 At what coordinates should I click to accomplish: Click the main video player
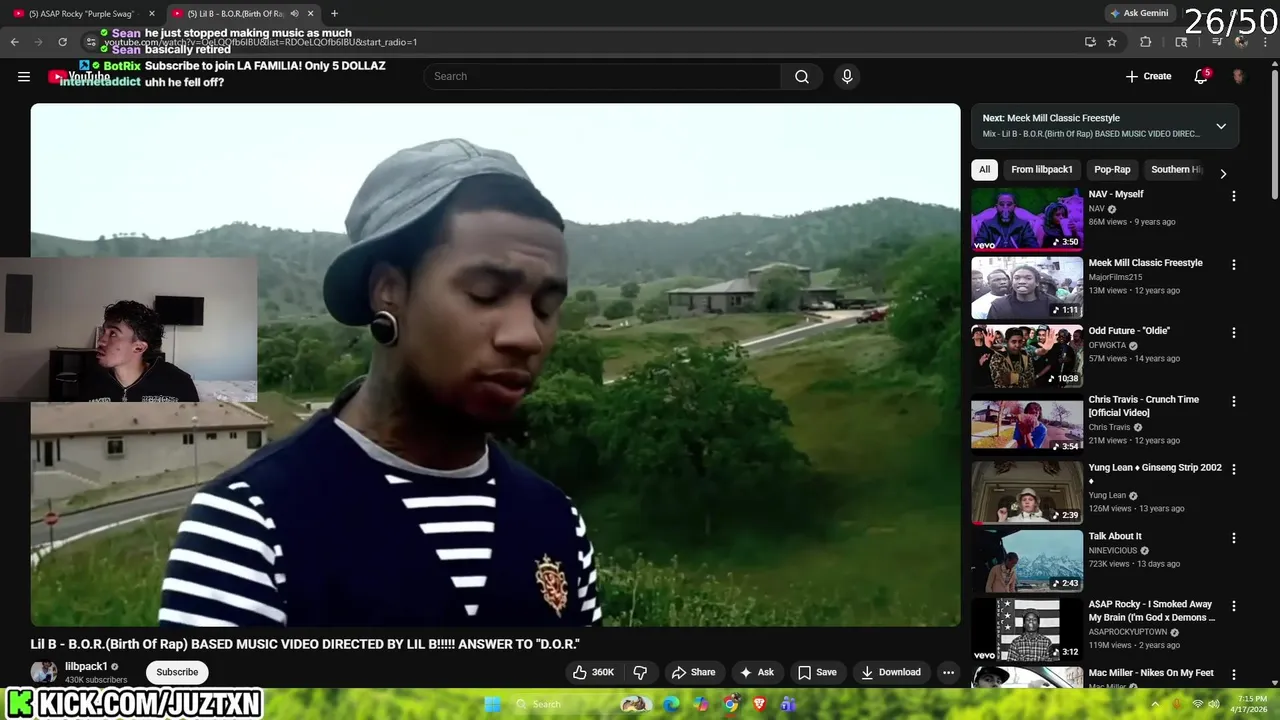tap(495, 365)
